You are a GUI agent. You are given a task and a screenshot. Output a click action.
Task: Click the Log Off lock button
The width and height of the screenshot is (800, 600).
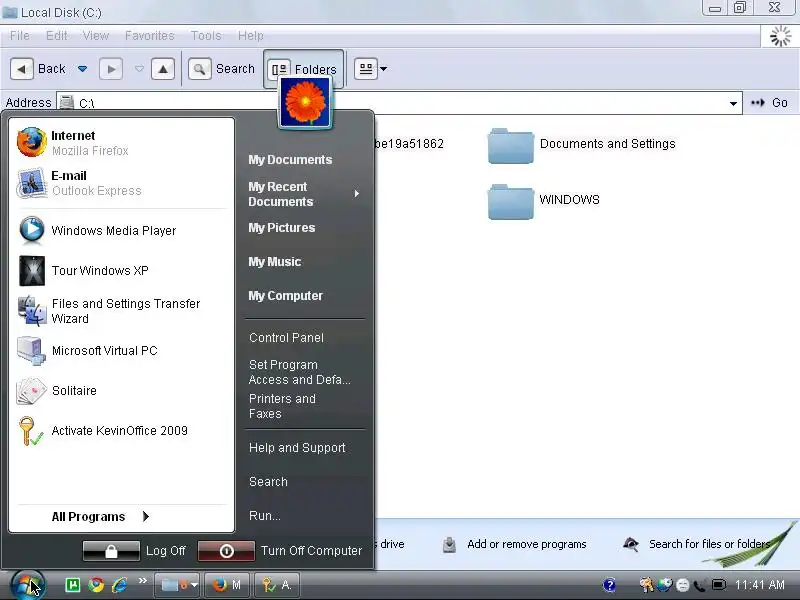[x=111, y=551]
